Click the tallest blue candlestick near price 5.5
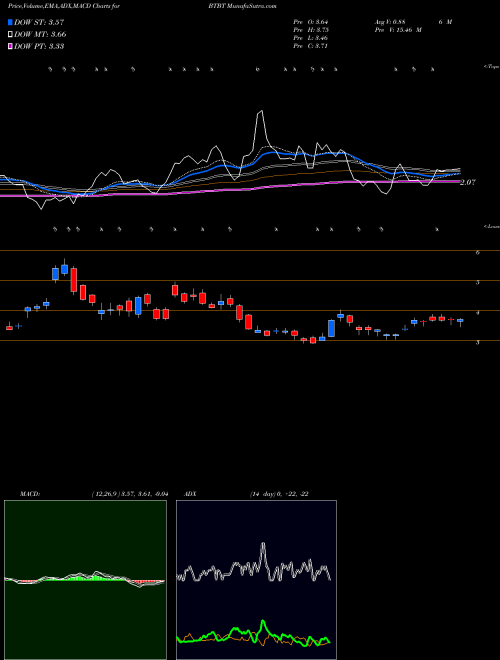The height and width of the screenshot is (660, 500). tap(64, 269)
